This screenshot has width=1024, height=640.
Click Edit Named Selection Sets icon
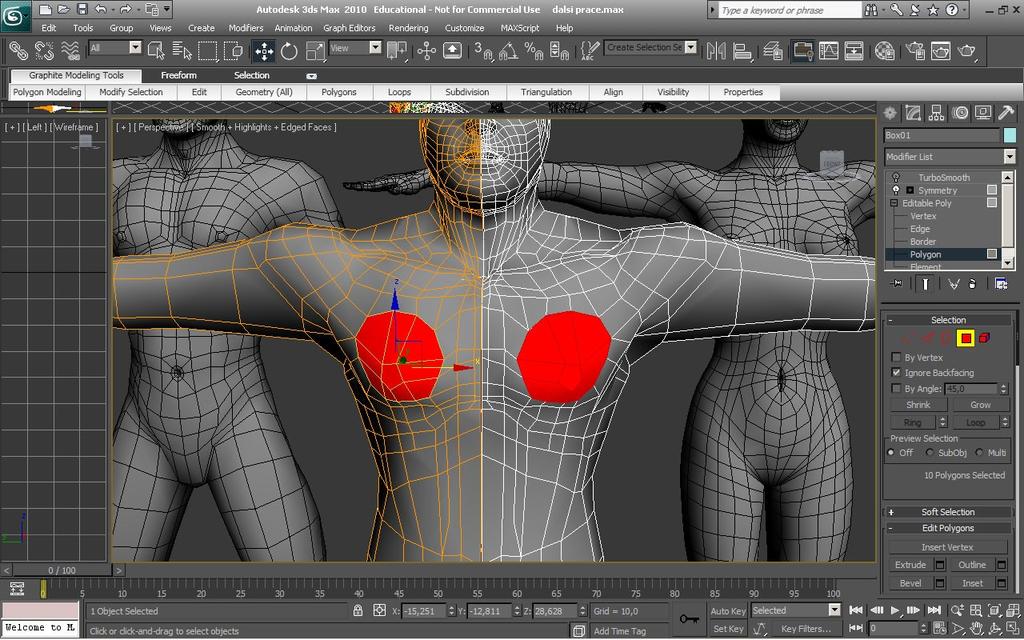click(590, 51)
